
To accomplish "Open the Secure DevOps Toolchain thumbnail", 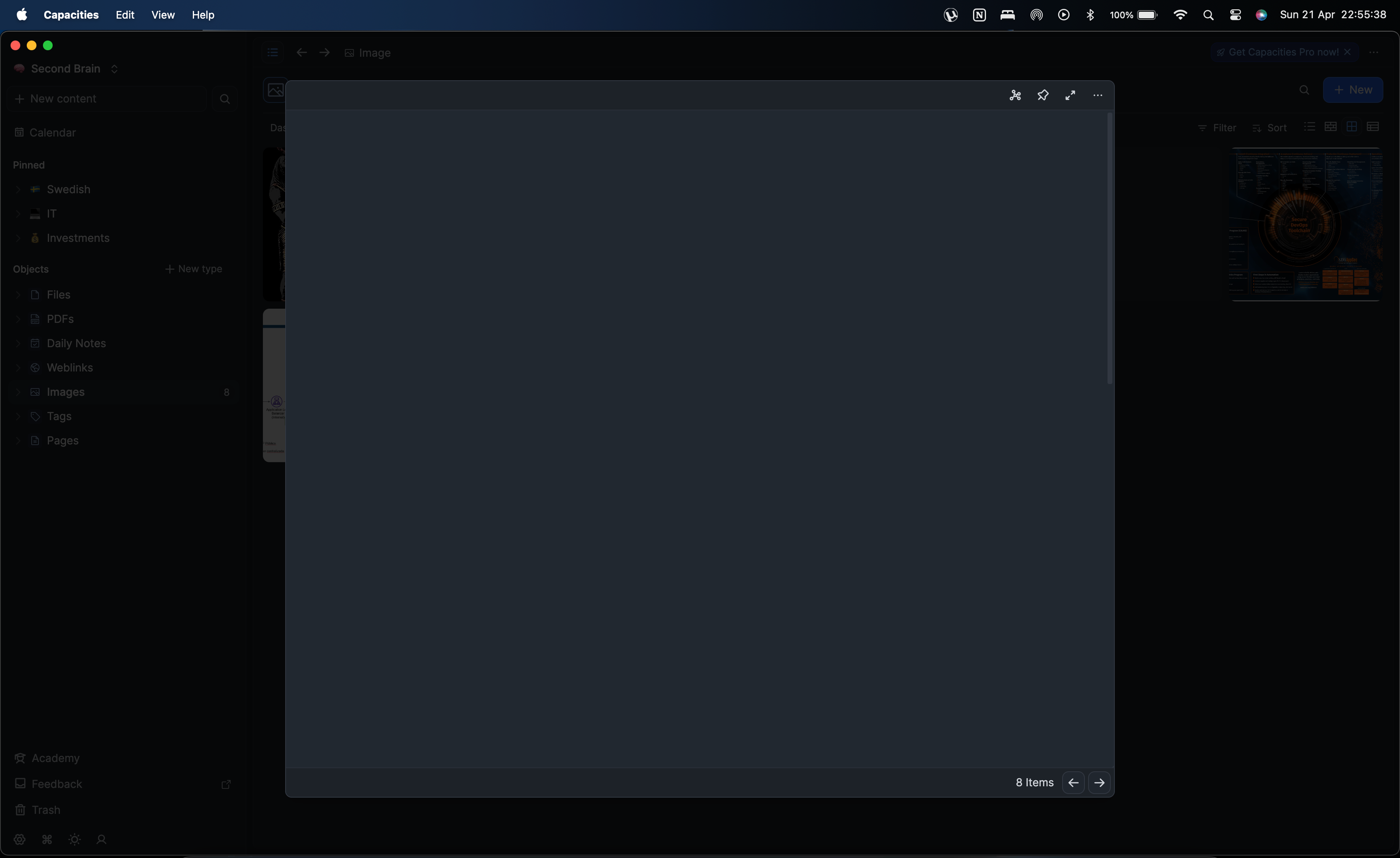I will (1305, 224).
